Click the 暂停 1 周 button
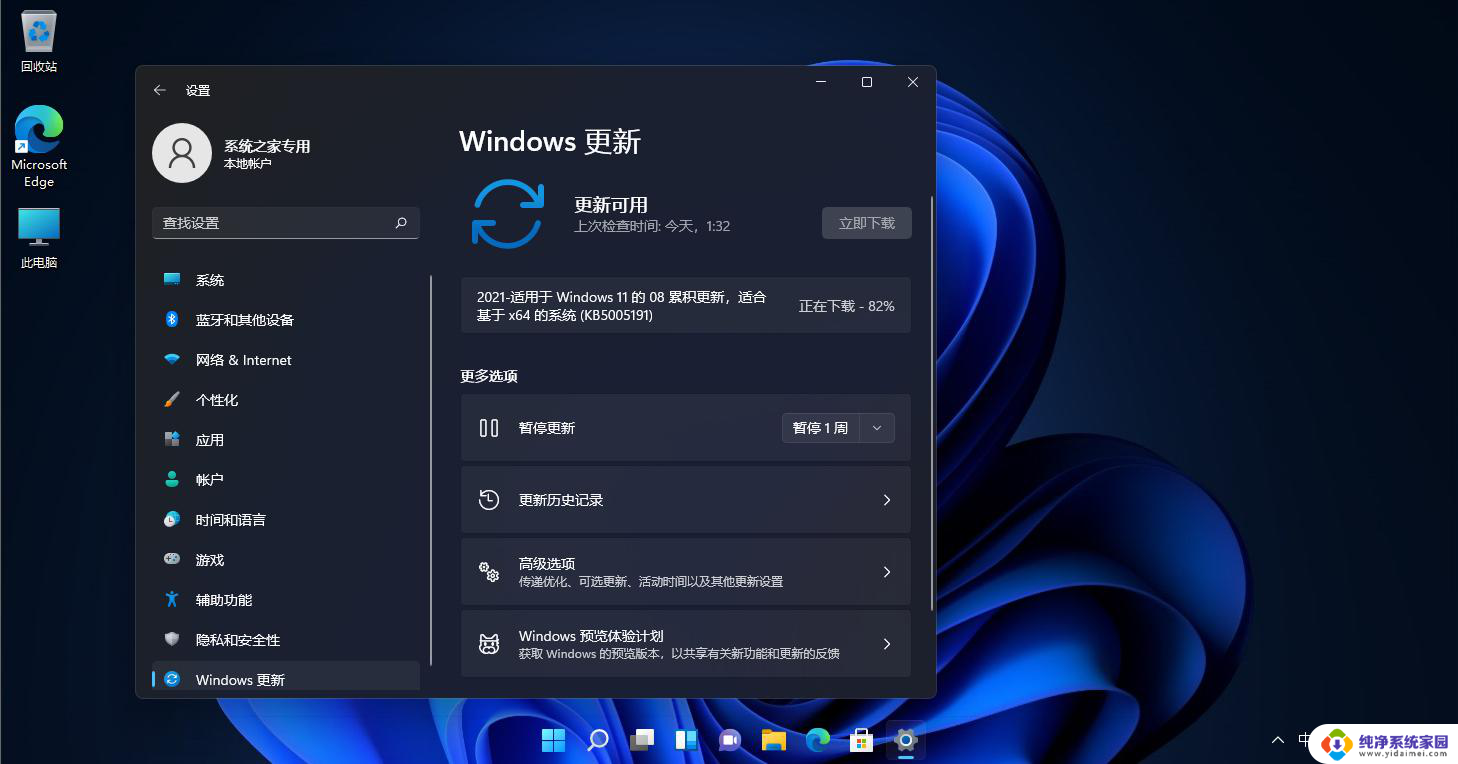The height and width of the screenshot is (764, 1458). click(820, 428)
